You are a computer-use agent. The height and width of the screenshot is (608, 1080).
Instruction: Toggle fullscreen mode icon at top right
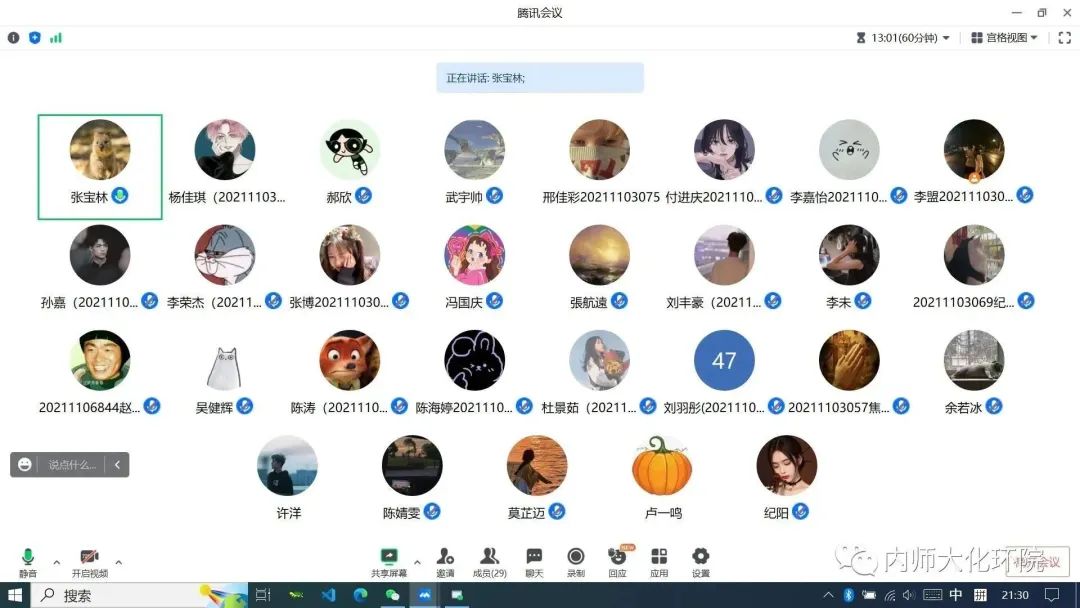click(x=1063, y=38)
